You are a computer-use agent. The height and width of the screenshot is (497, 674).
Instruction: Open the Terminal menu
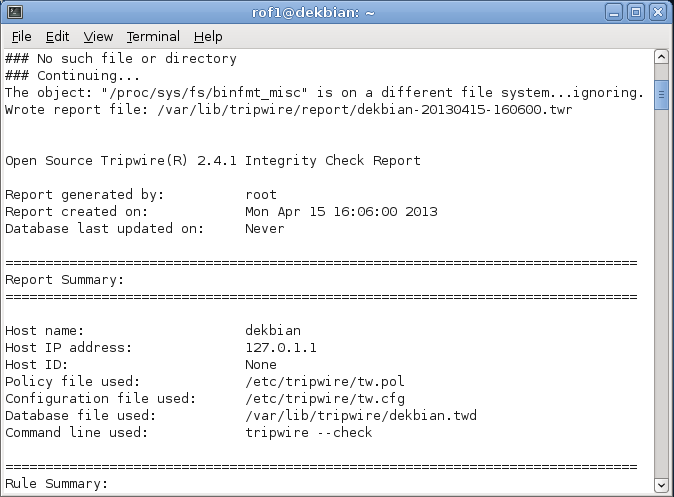[153, 36]
